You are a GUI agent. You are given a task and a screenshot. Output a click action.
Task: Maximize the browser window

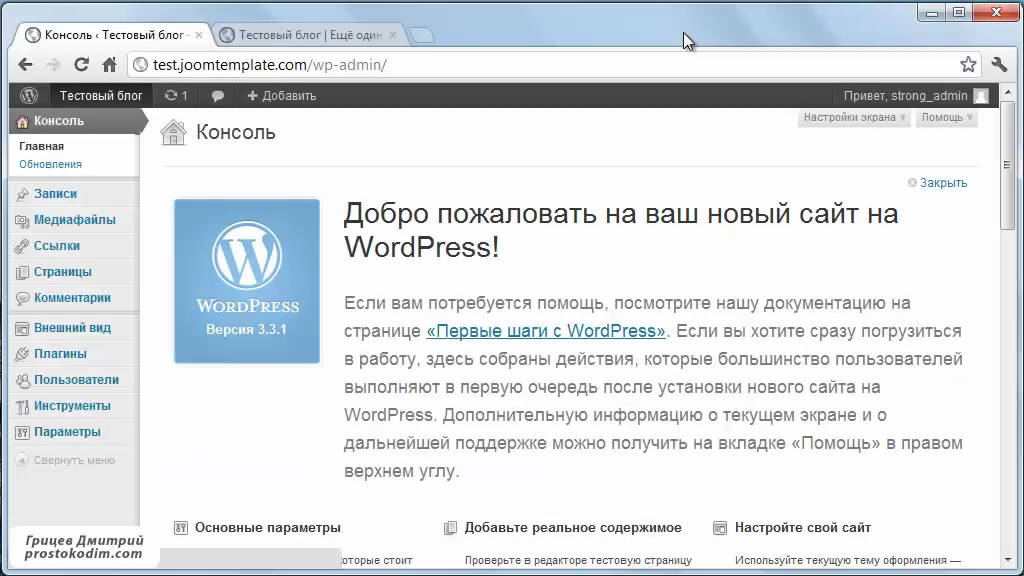click(x=959, y=12)
